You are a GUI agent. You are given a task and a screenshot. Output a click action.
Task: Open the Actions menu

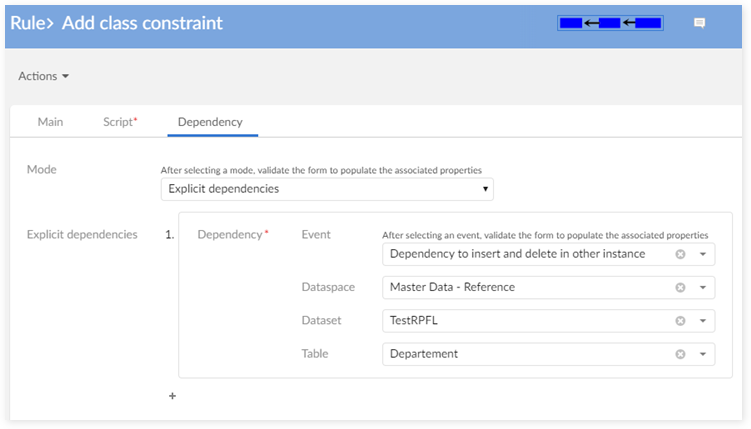coord(44,76)
